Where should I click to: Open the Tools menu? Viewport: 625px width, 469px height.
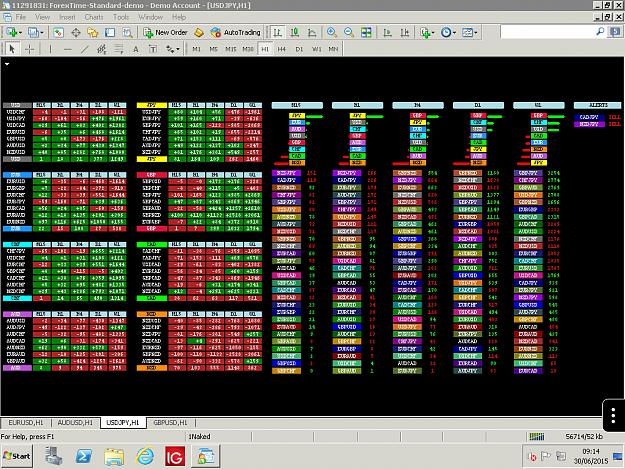pos(121,17)
